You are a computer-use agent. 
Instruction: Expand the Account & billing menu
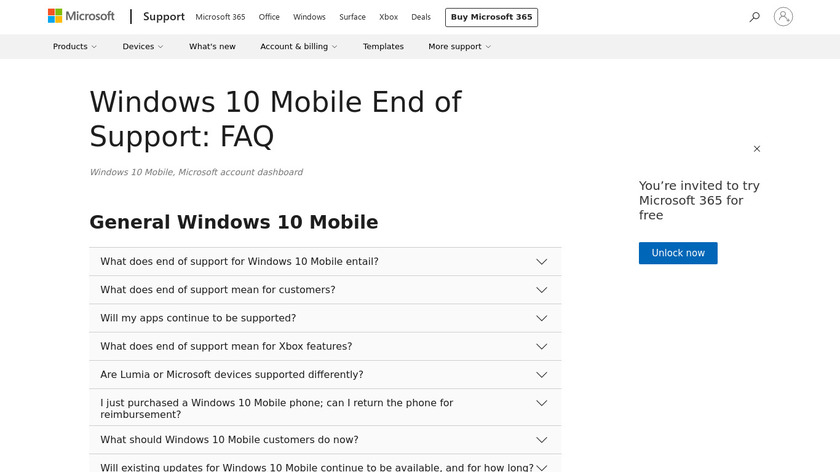pos(298,47)
